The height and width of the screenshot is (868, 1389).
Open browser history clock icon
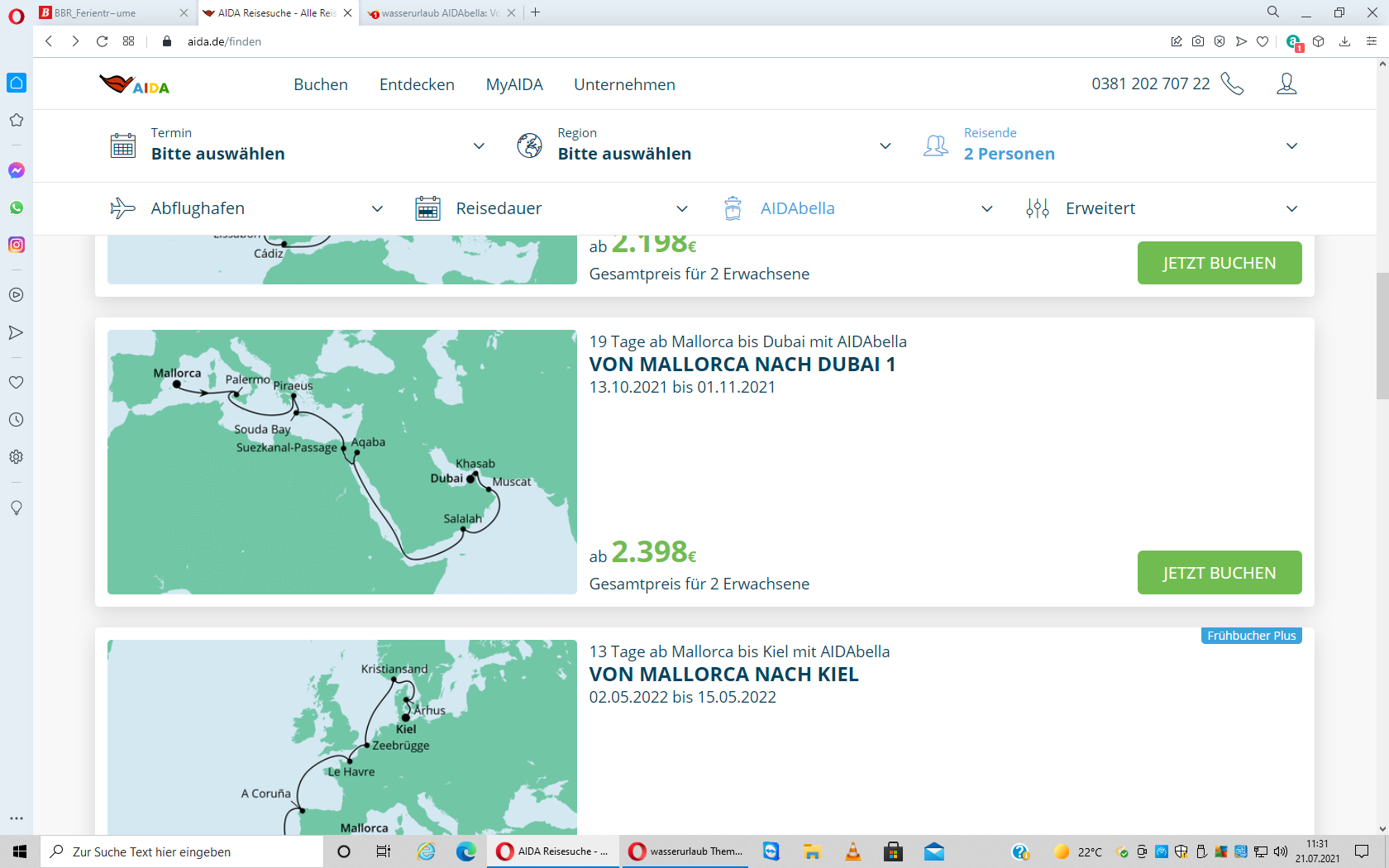click(x=17, y=420)
